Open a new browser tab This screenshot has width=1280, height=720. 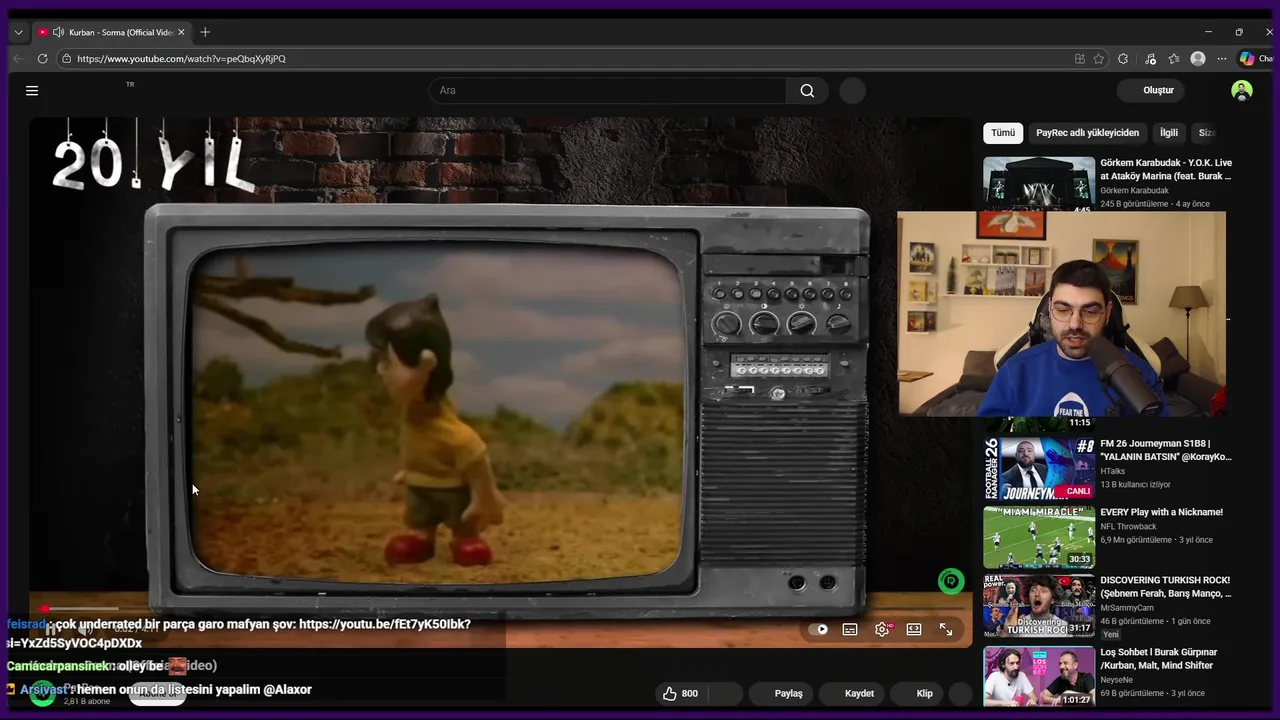pos(205,32)
